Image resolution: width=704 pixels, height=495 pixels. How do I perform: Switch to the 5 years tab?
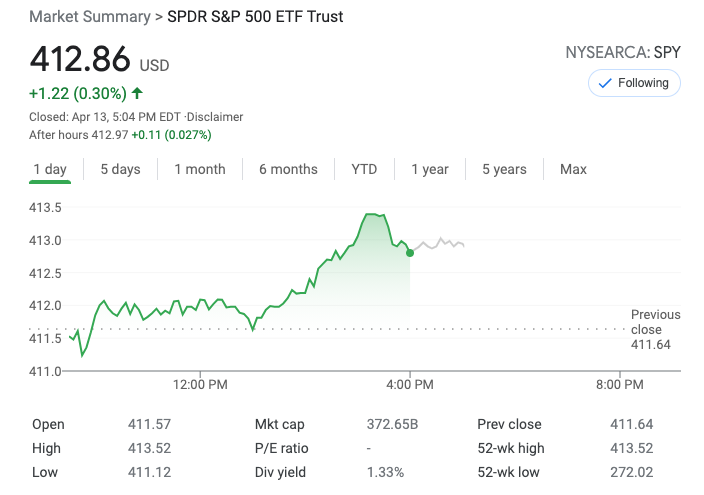pos(504,169)
